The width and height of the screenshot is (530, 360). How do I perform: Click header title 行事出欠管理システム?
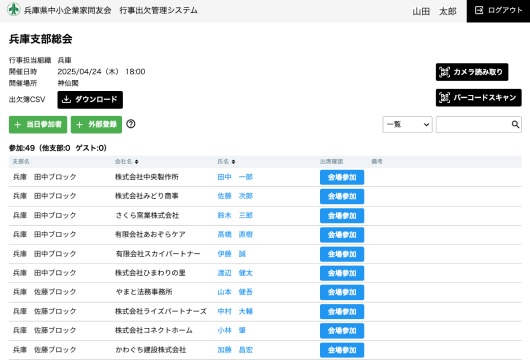point(159,10)
